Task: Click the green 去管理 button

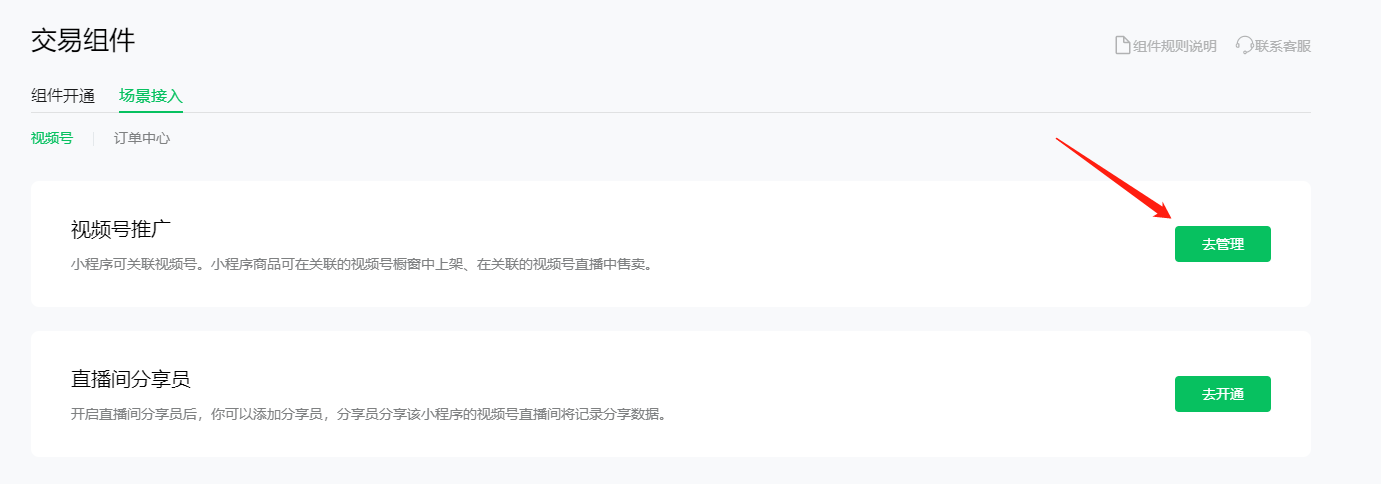Action: (1222, 244)
